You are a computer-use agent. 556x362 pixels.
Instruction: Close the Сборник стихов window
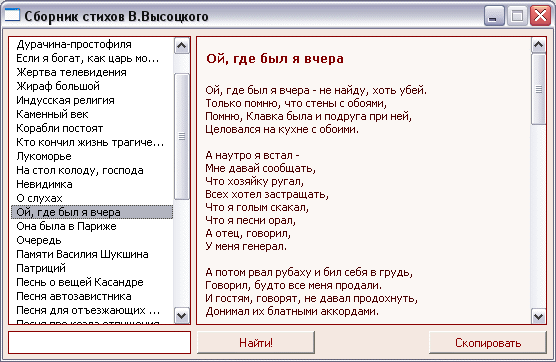[x=540, y=16]
